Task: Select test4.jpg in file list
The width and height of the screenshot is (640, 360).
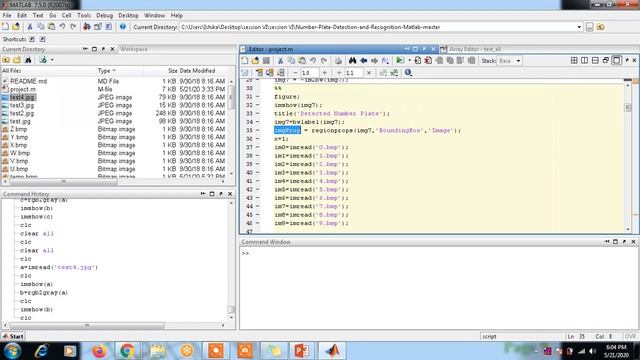Action: (x=22, y=97)
